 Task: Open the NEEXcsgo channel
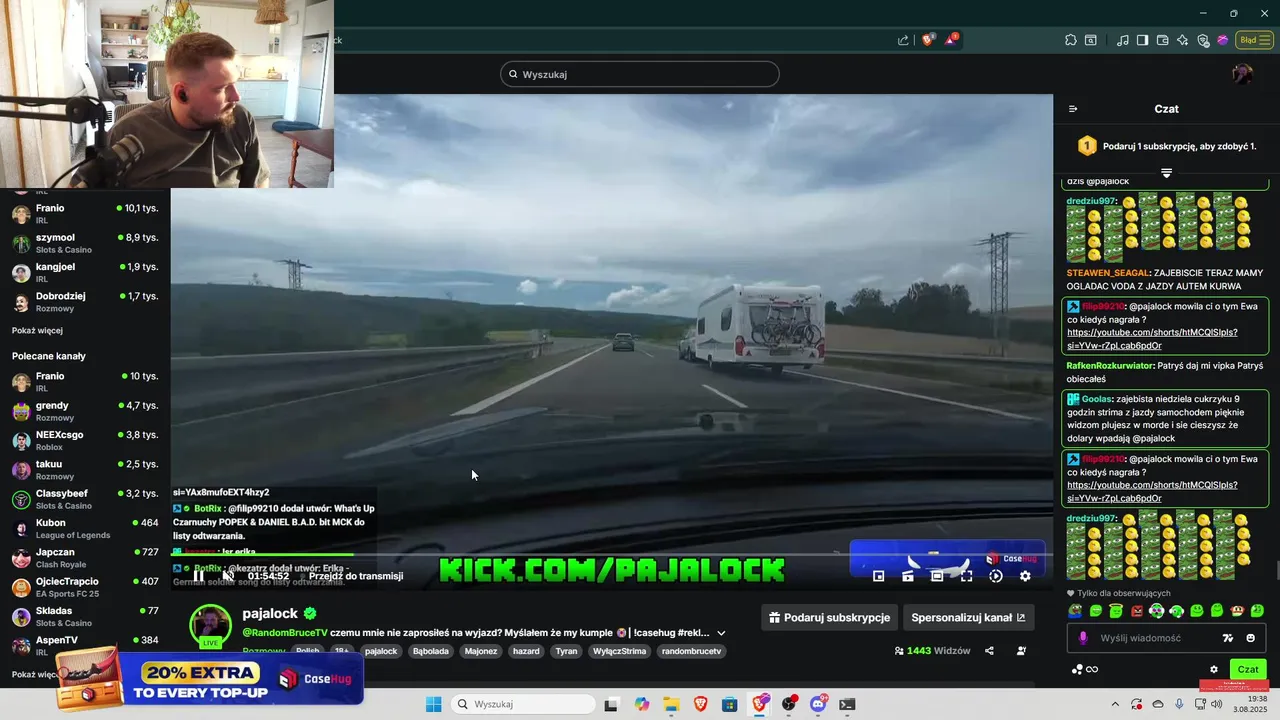point(85,440)
